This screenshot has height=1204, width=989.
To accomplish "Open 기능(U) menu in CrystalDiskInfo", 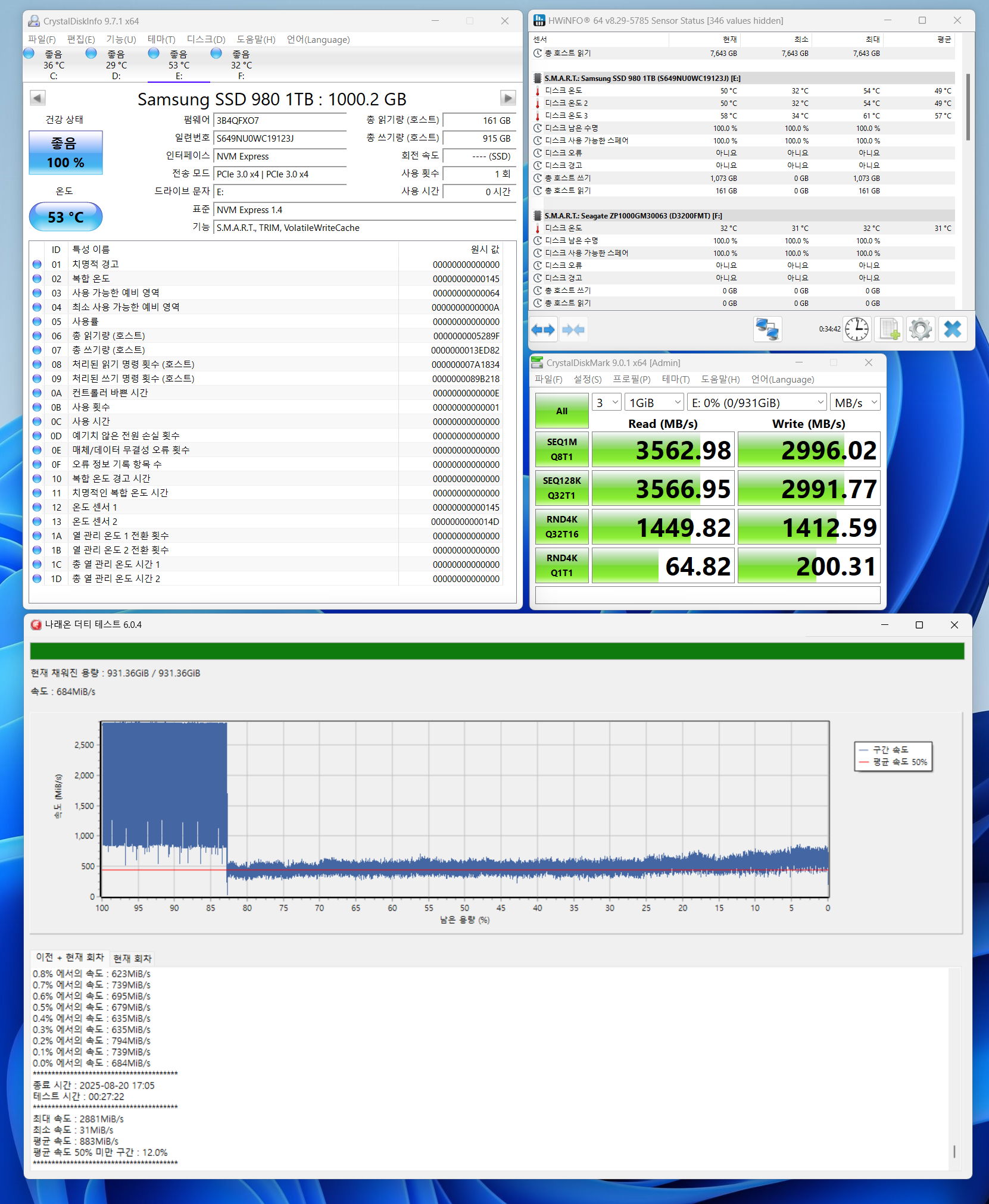I will (x=121, y=39).
